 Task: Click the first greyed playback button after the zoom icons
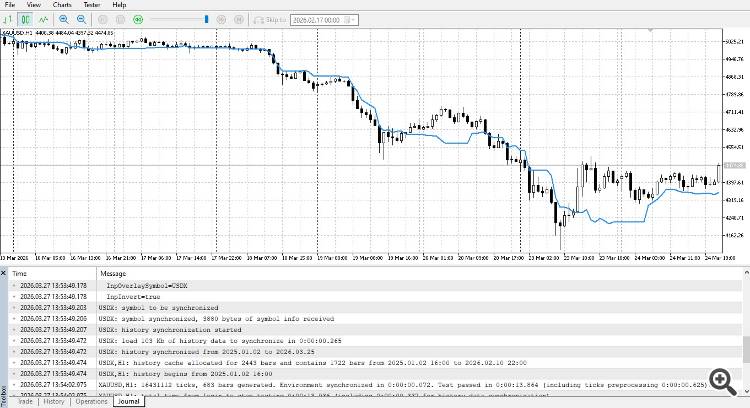pos(102,20)
